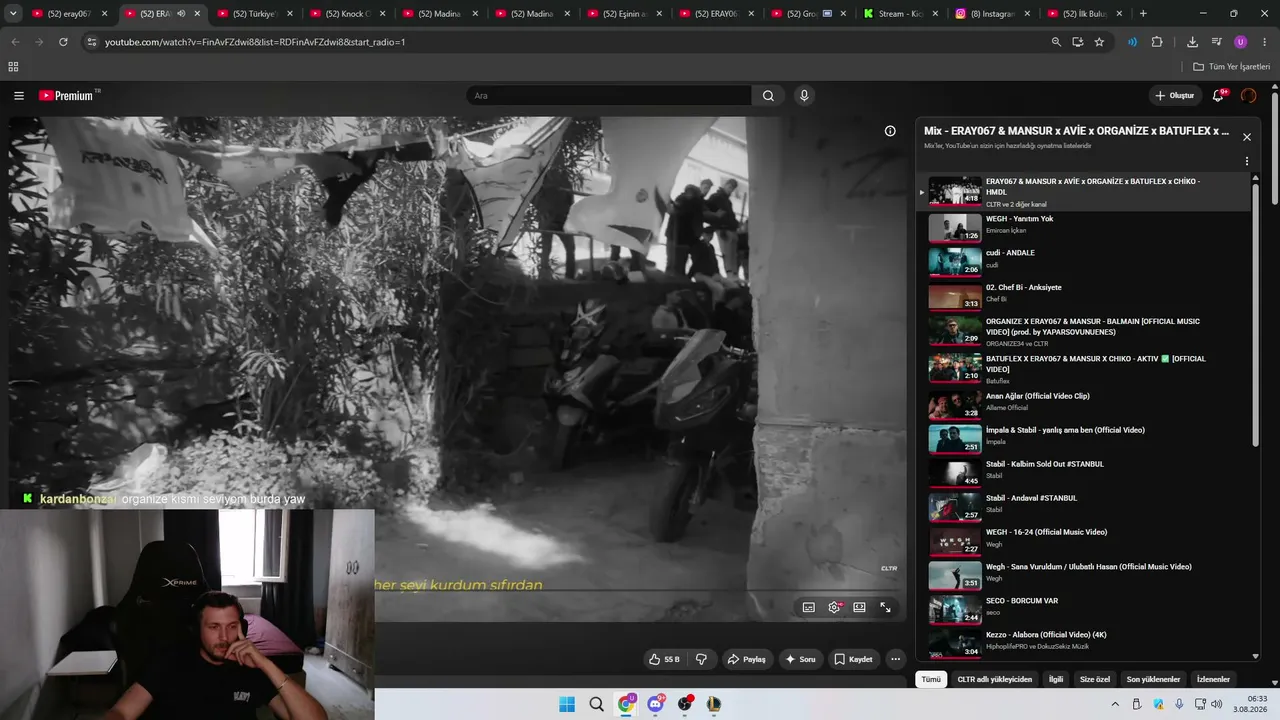
Task: Open the Chrome tab search dropdown
Action: pos(13,14)
